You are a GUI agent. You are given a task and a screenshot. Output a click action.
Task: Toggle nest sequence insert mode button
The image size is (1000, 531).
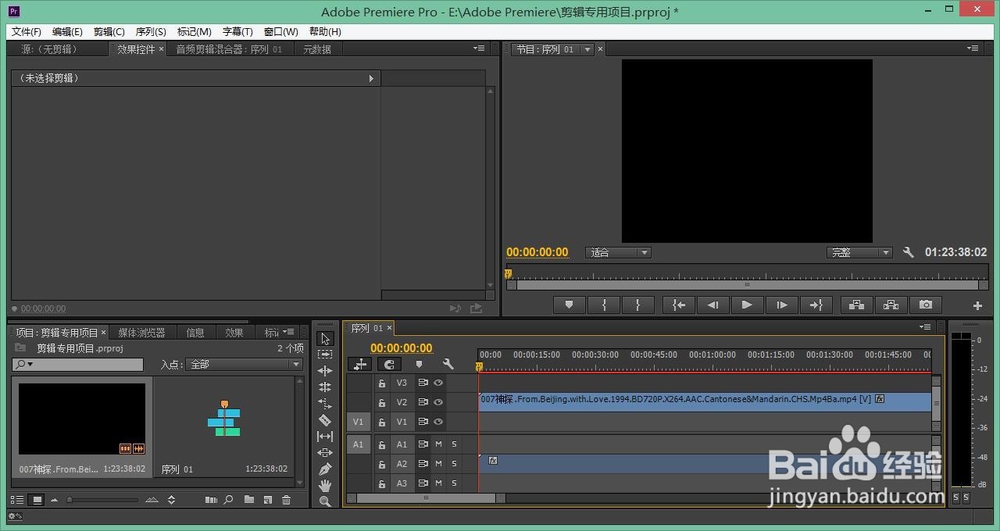click(360, 364)
